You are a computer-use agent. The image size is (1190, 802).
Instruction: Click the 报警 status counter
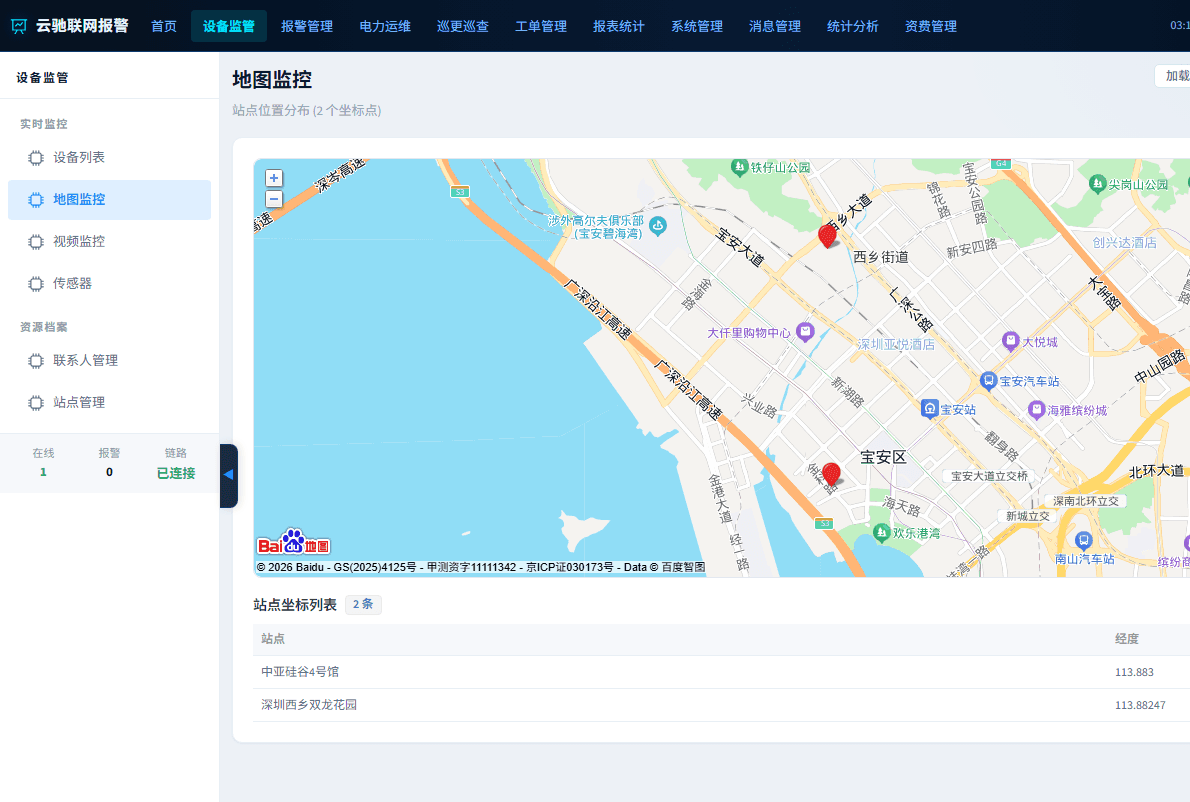[x=109, y=462]
